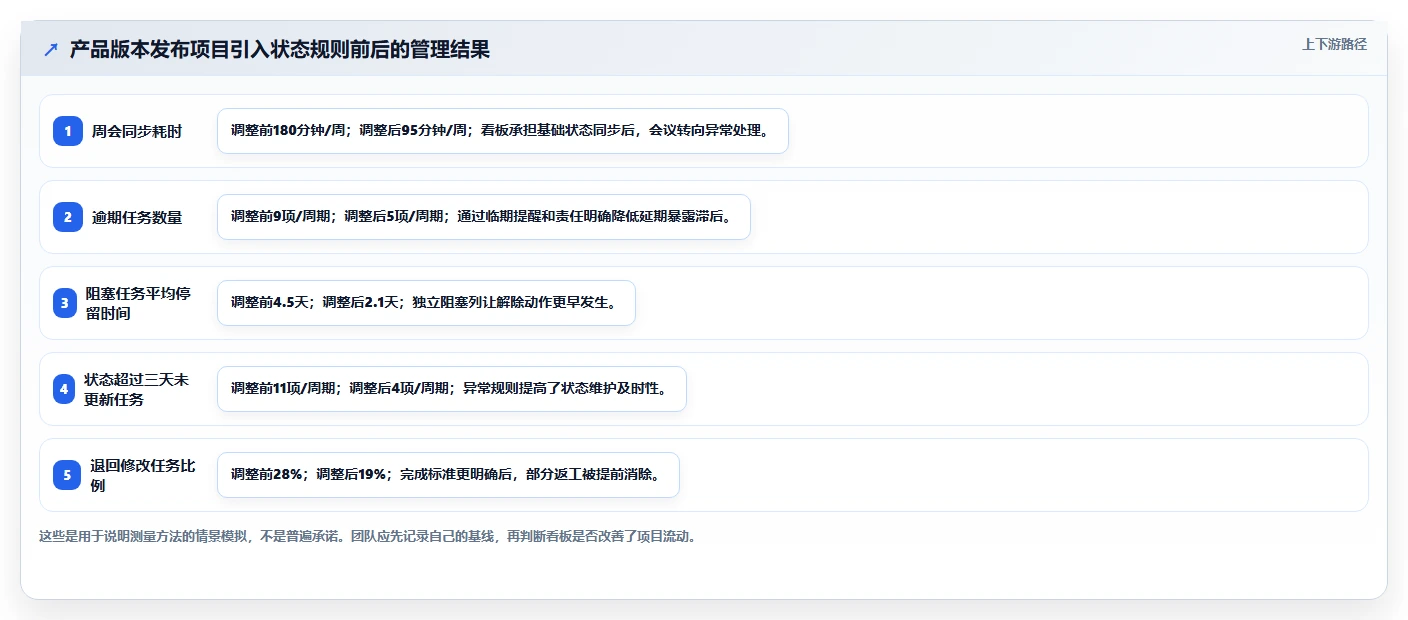Click the number 1 badge for 周会同步耗时
The width and height of the screenshot is (1408, 620).
tap(67, 131)
